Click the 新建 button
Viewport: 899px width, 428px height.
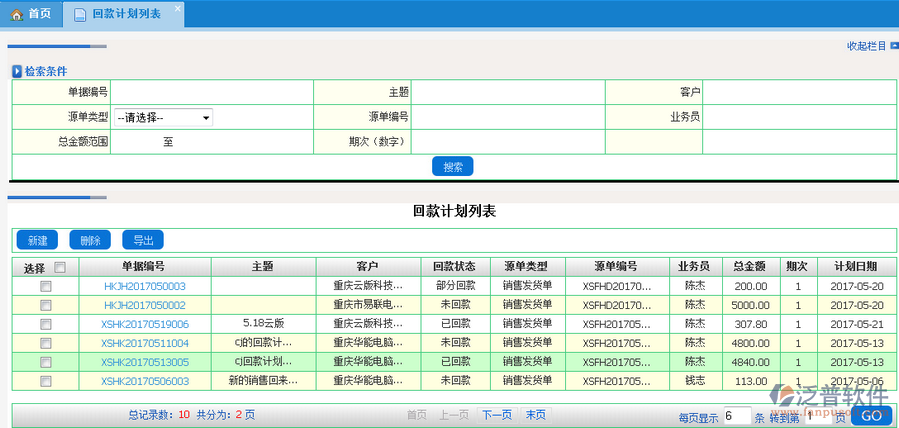tap(37, 241)
